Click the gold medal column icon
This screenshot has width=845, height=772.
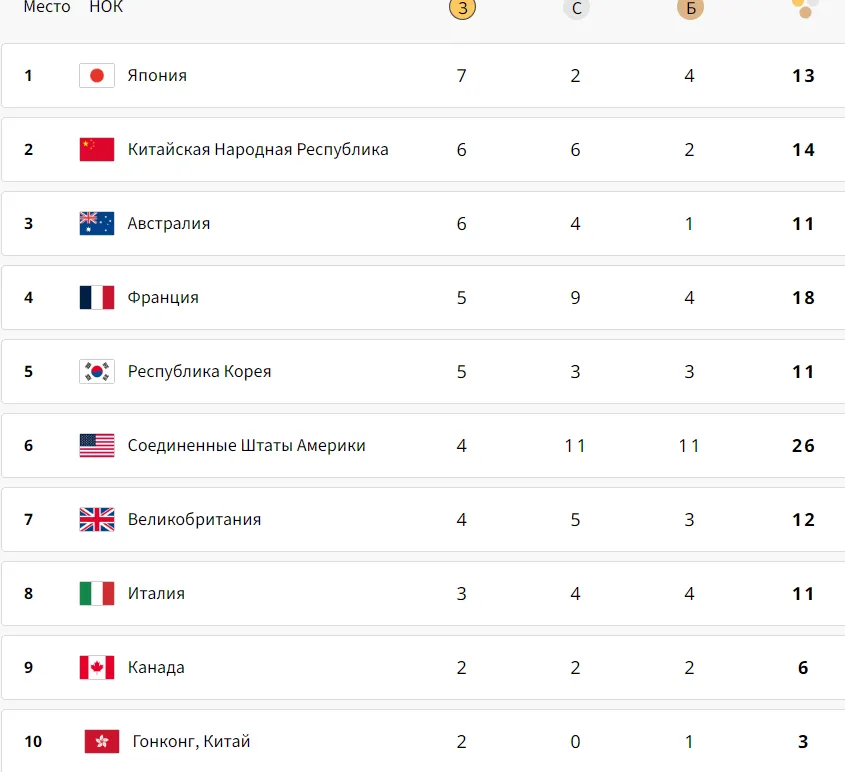click(462, 8)
